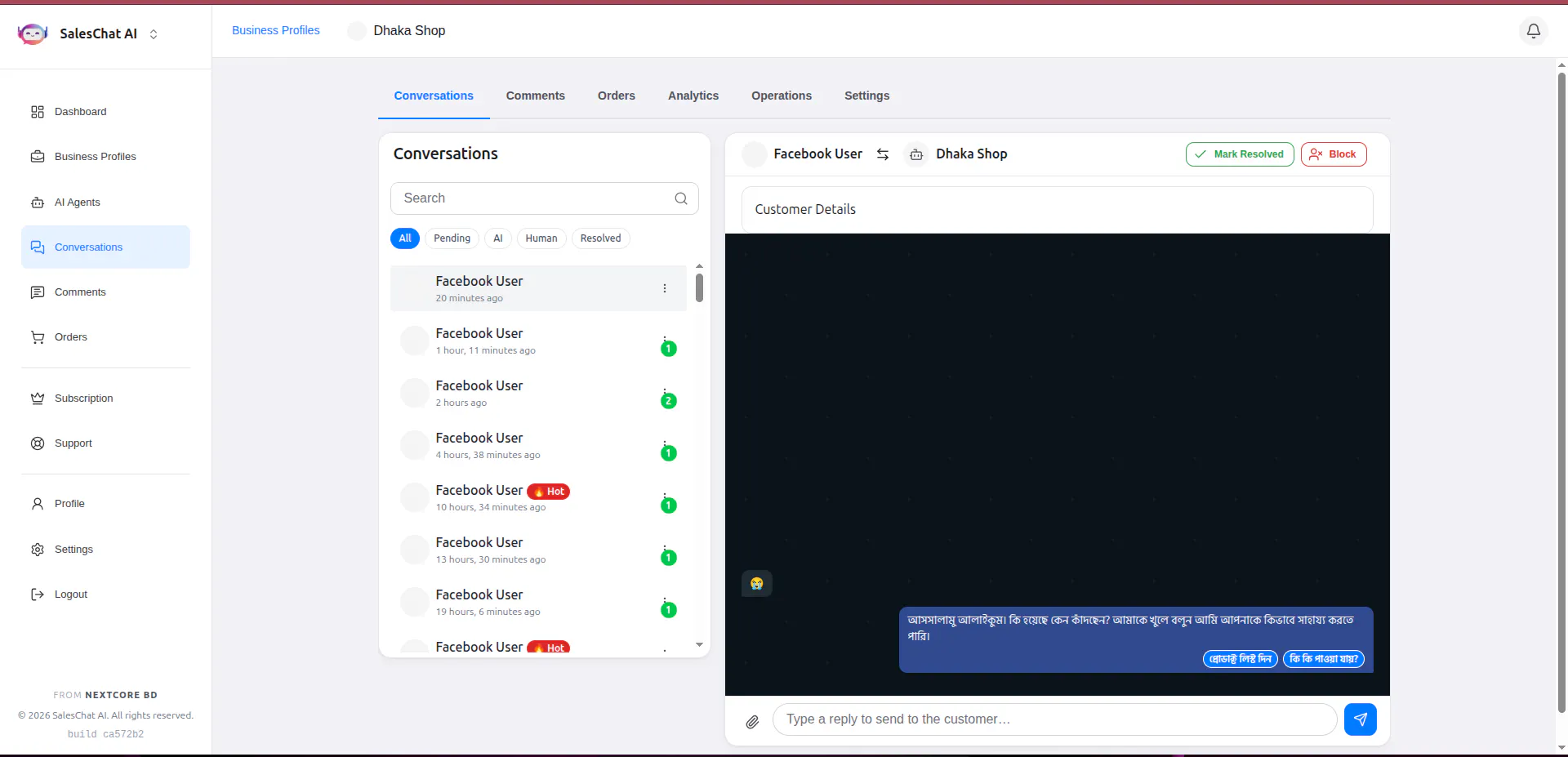The height and width of the screenshot is (757, 1568).
Task: Click the SalesChat AI logo icon
Action: 33,33
